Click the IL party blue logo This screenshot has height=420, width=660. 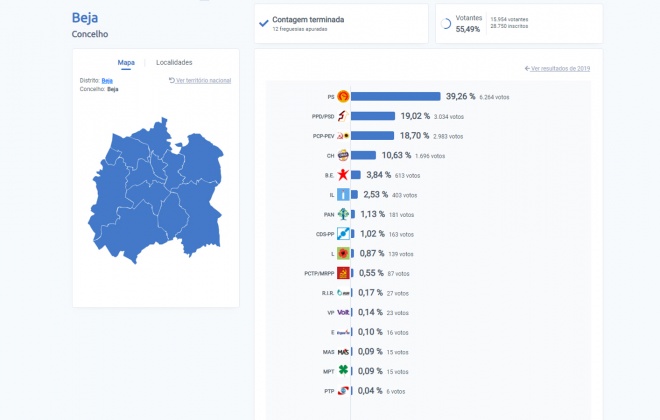click(343, 194)
